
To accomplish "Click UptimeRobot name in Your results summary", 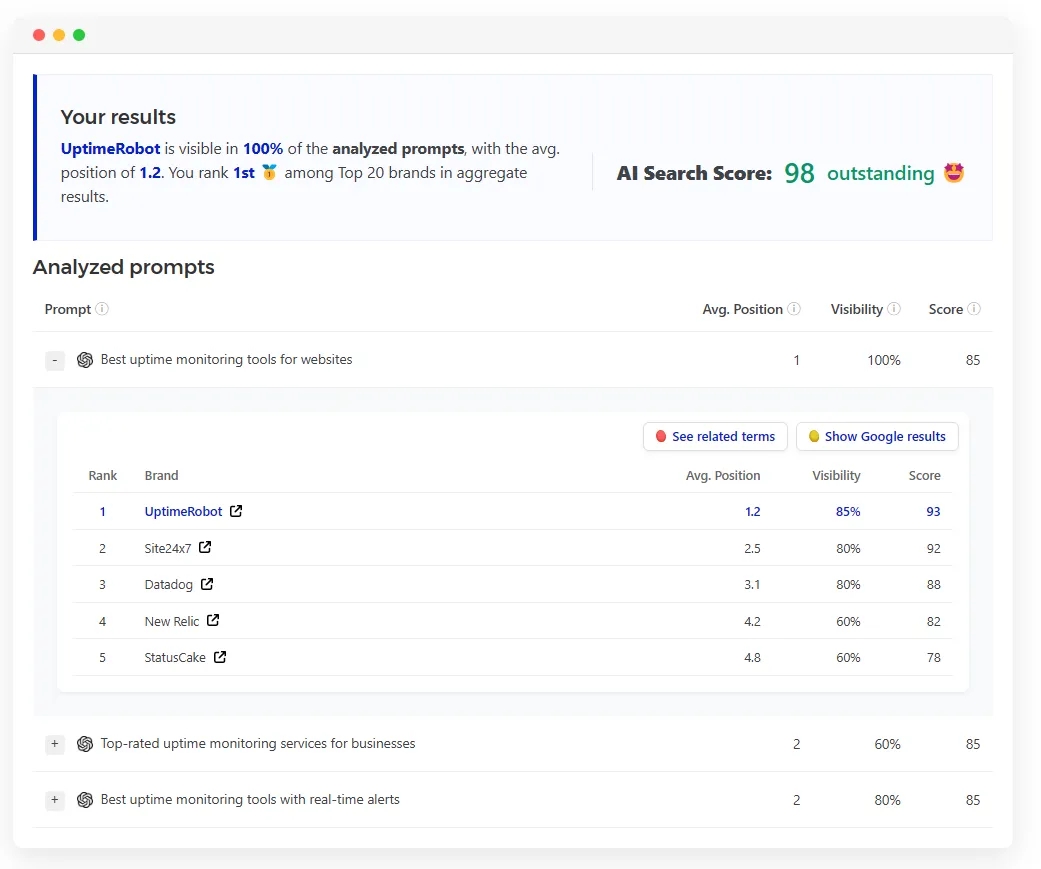I will click(x=110, y=149).
